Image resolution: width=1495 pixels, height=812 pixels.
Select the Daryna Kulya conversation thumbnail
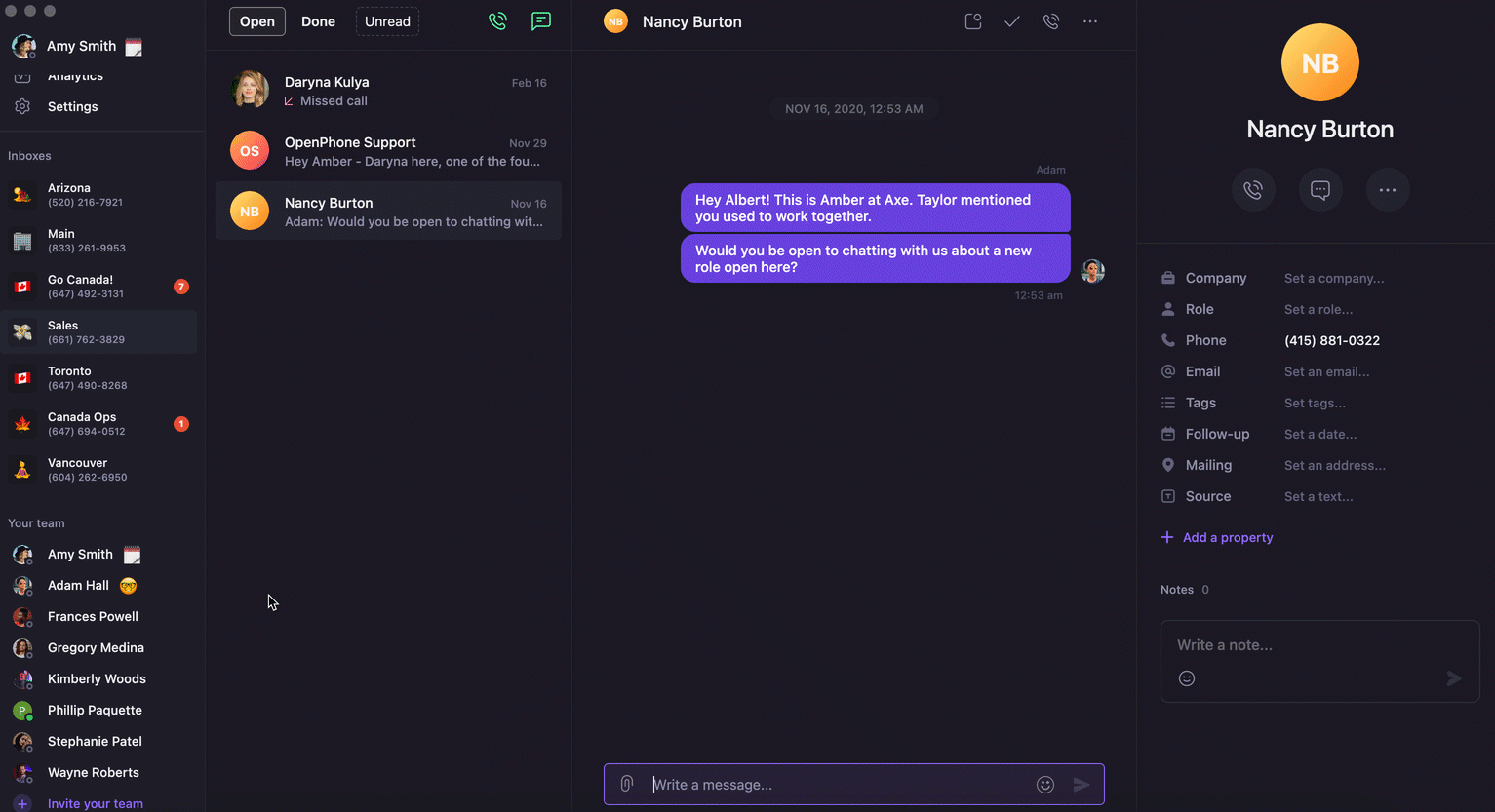point(250,90)
